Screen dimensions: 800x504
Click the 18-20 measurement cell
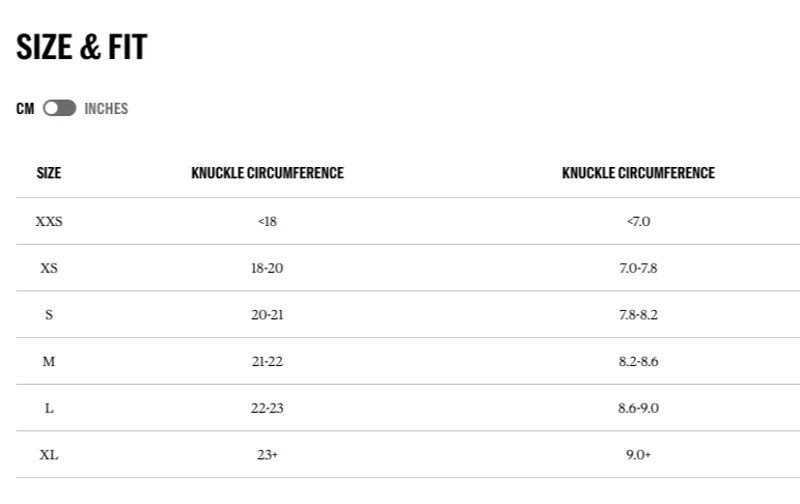267,268
